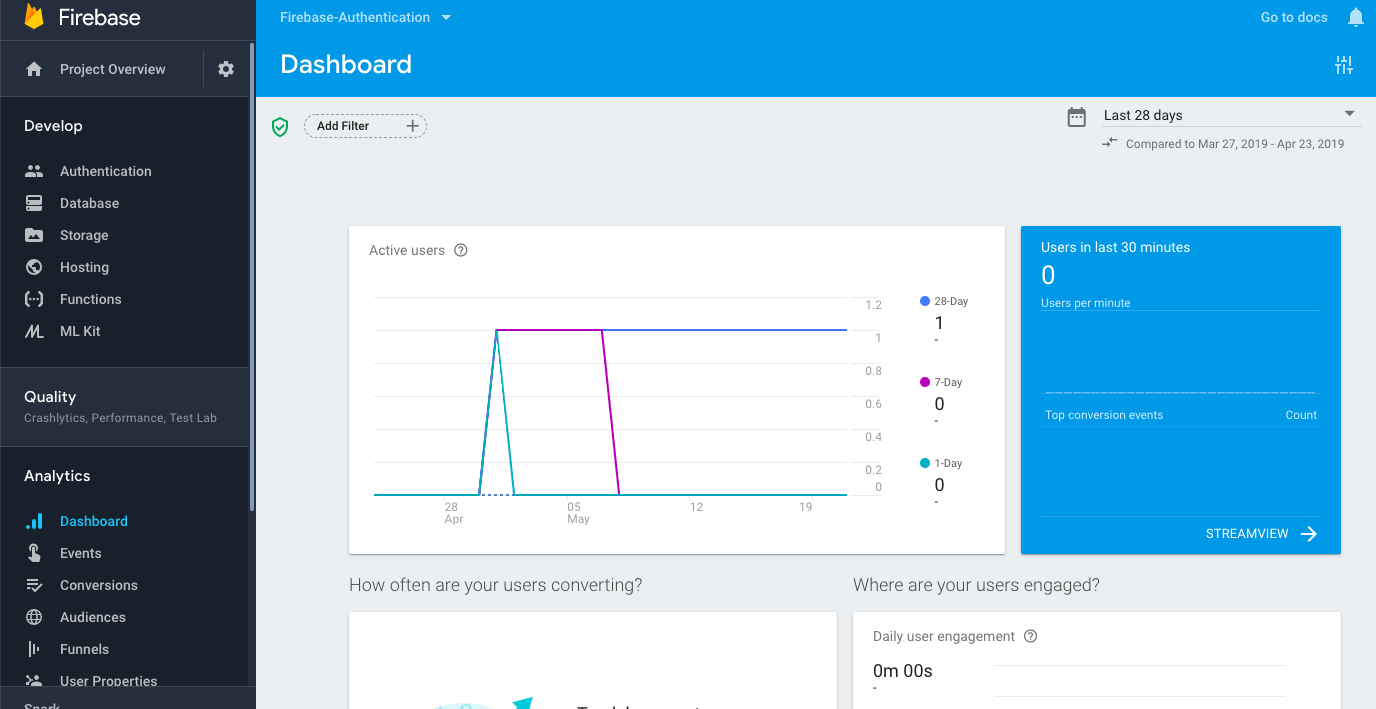Viewport: 1376px width, 709px height.
Task: Click the Conversions checklist icon
Action: pyautogui.click(x=34, y=585)
